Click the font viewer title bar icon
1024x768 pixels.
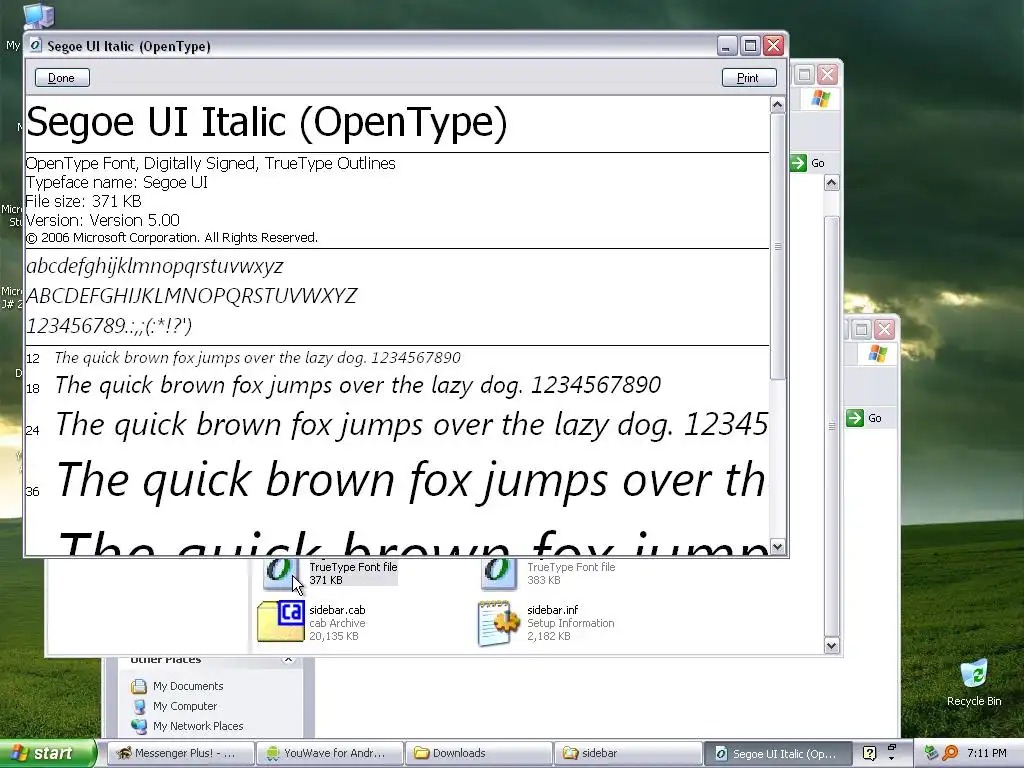tap(36, 46)
